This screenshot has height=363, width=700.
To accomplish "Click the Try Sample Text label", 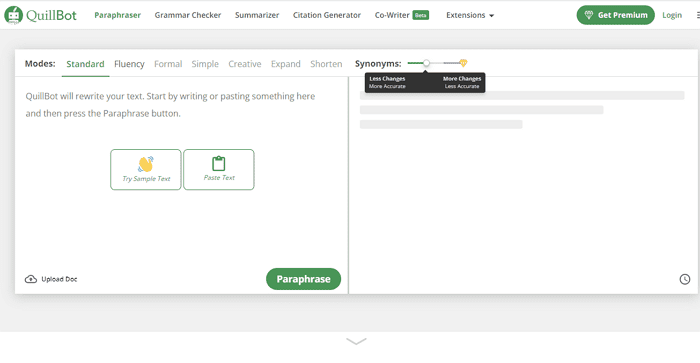I will pos(146,179).
